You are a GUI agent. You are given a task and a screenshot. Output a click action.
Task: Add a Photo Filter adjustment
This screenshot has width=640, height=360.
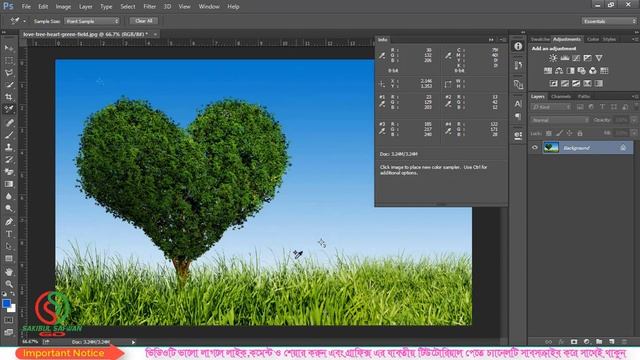click(x=582, y=71)
